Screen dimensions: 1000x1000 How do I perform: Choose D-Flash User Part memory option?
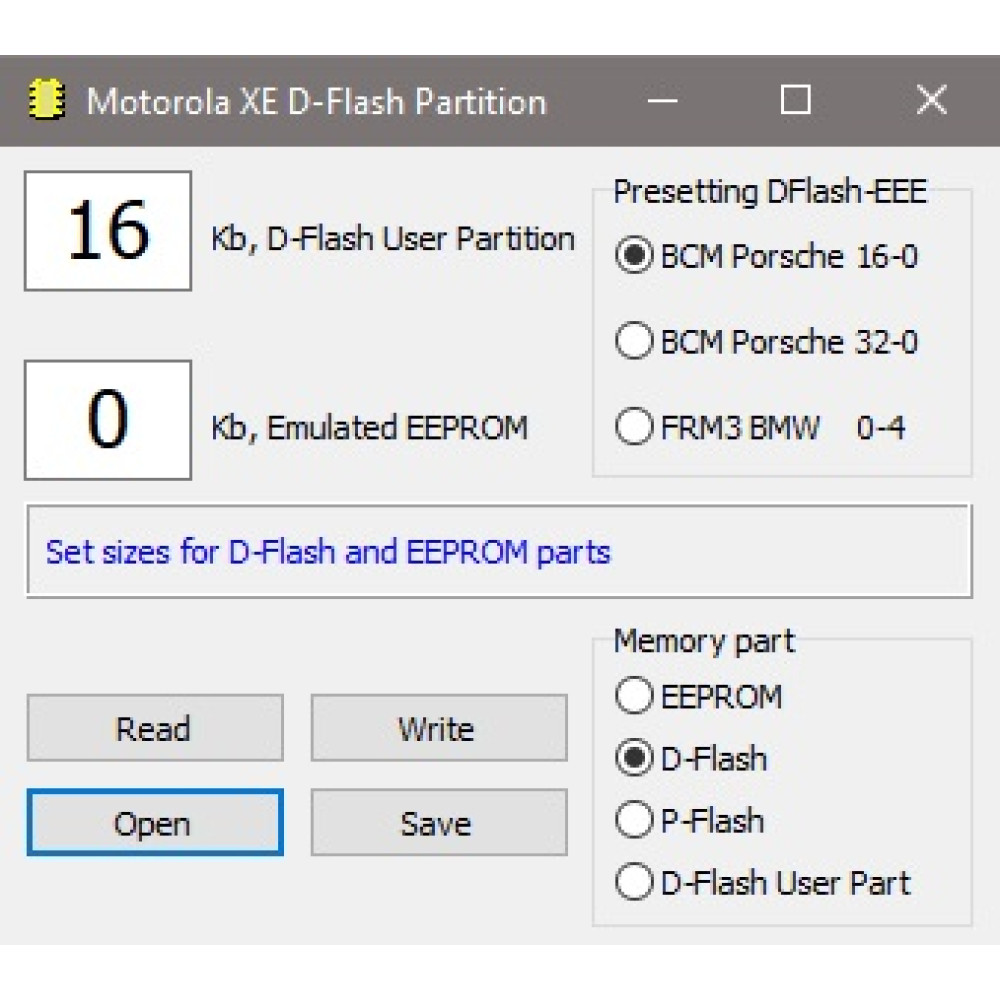(763, 883)
